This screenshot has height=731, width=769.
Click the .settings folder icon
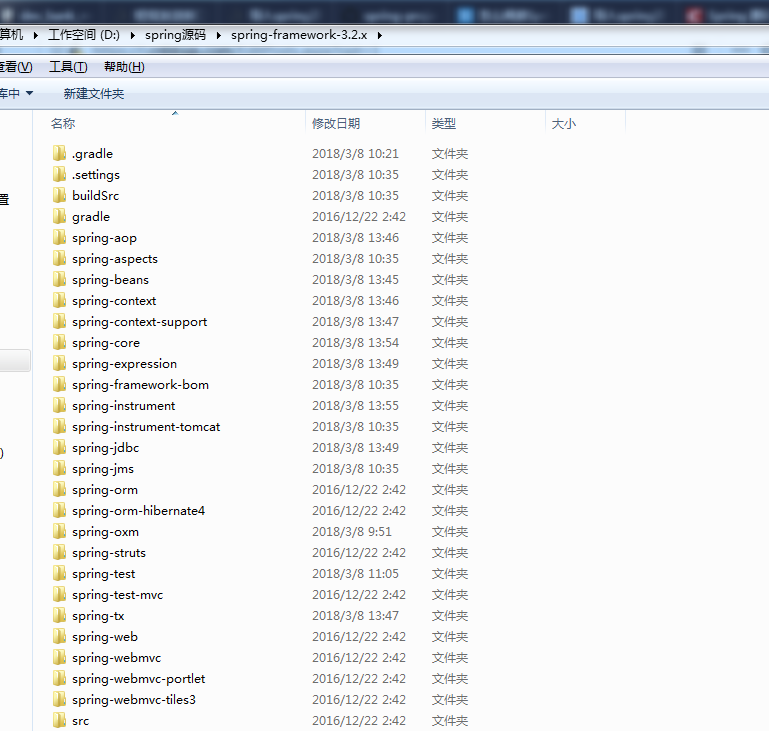click(x=59, y=174)
